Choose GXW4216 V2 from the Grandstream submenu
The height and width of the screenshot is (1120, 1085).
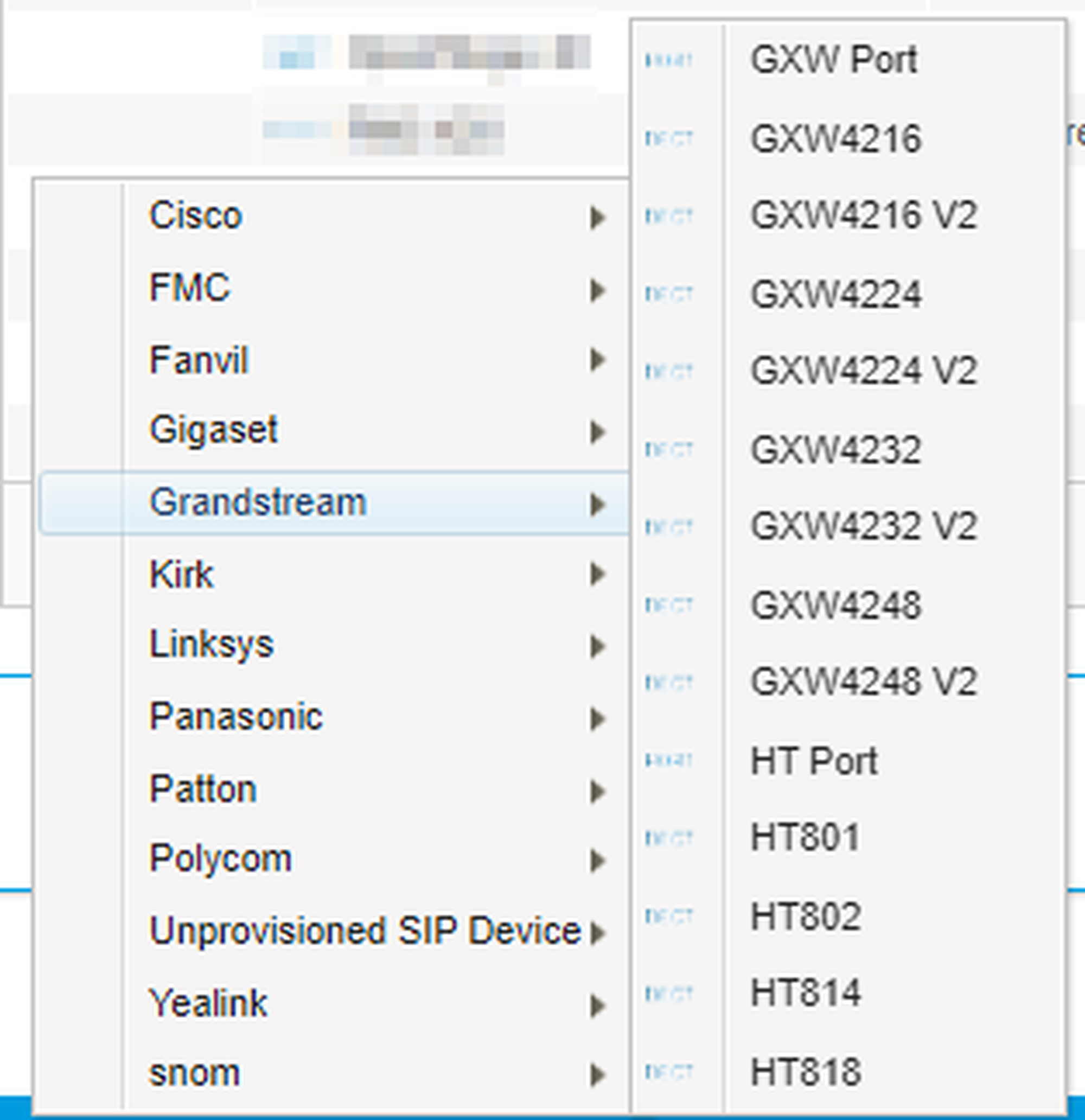pyautogui.click(x=863, y=216)
